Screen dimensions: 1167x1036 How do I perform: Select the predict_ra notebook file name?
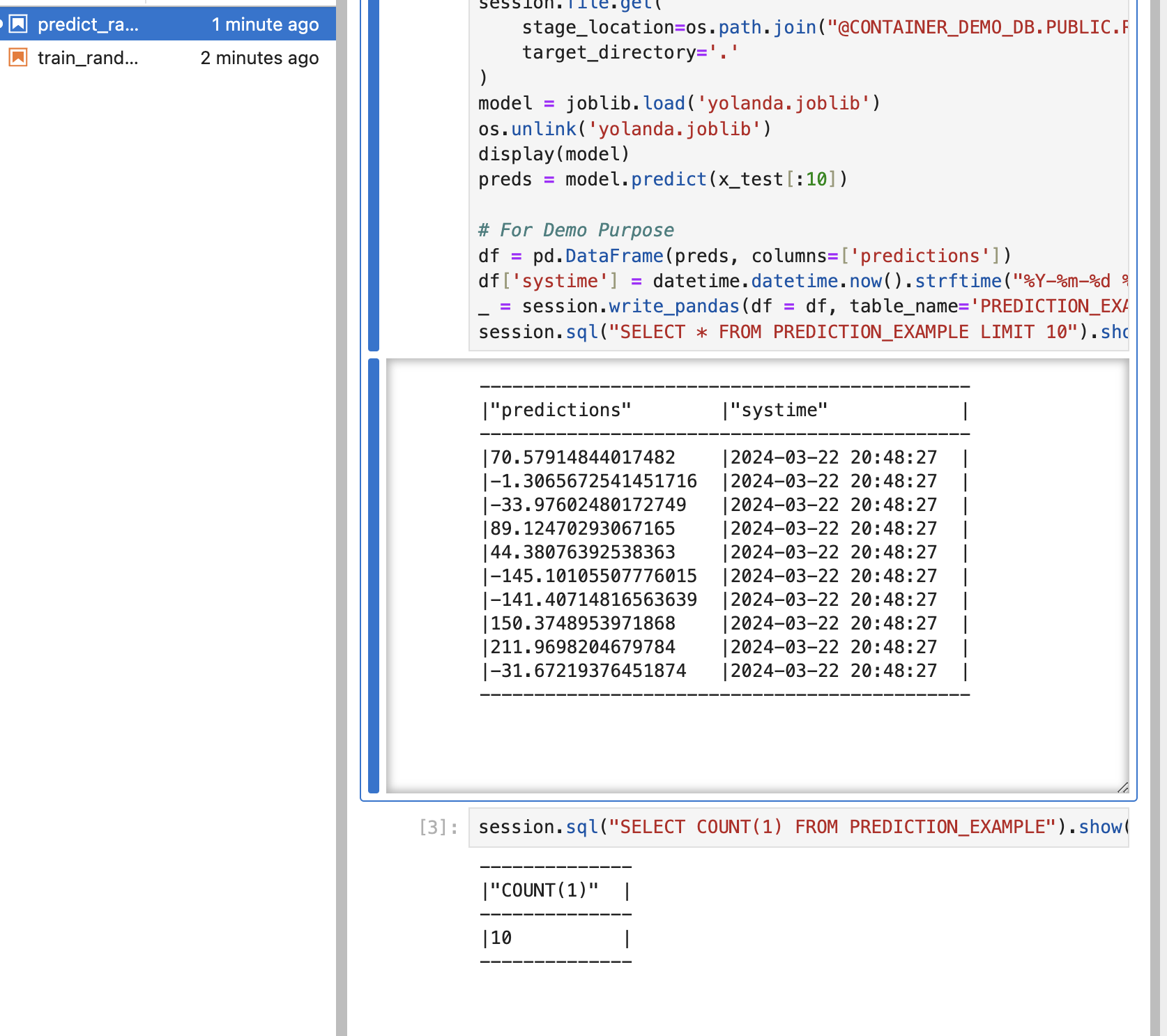tap(88, 24)
